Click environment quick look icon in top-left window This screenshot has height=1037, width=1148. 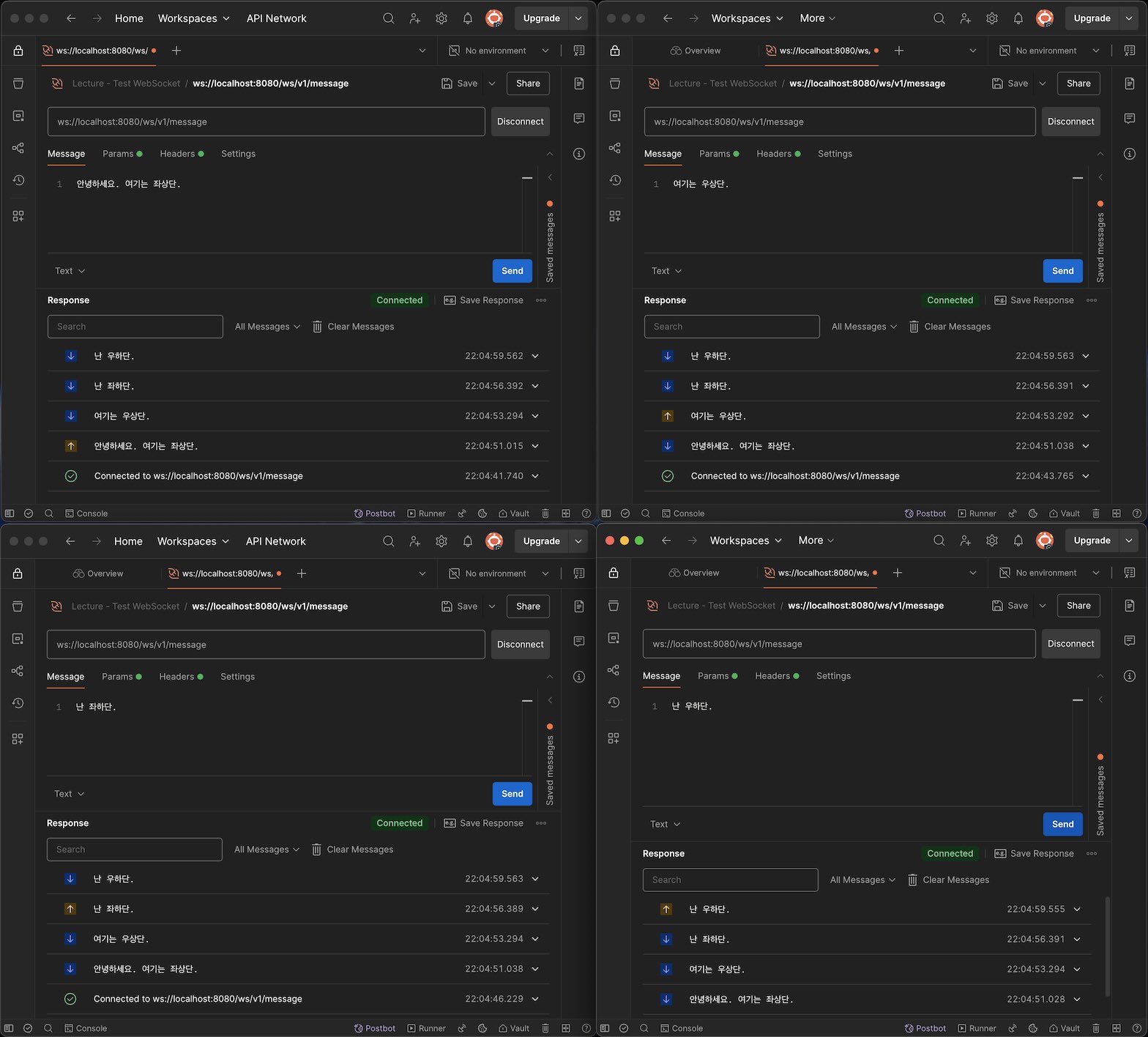pos(579,51)
